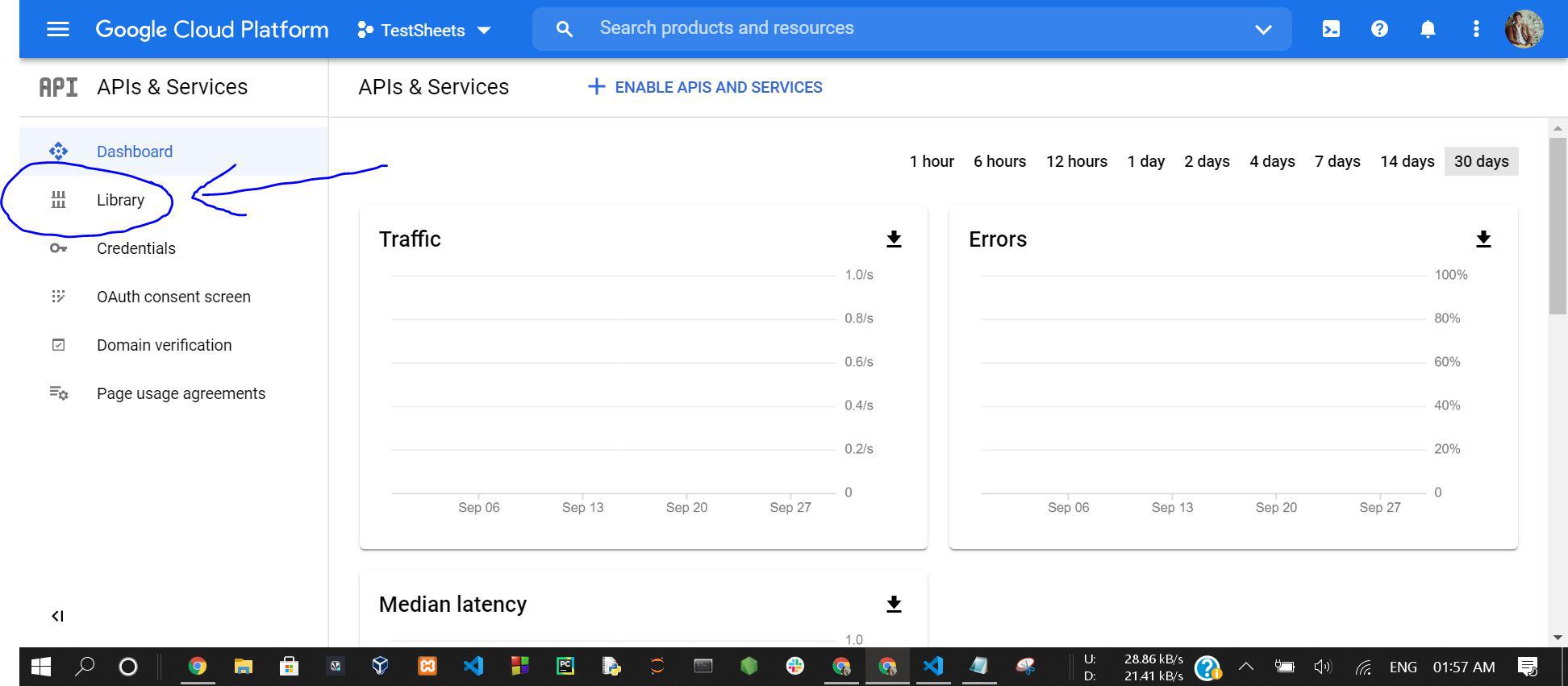Open the help question mark icon
The width and height of the screenshot is (1568, 686).
tap(1379, 30)
